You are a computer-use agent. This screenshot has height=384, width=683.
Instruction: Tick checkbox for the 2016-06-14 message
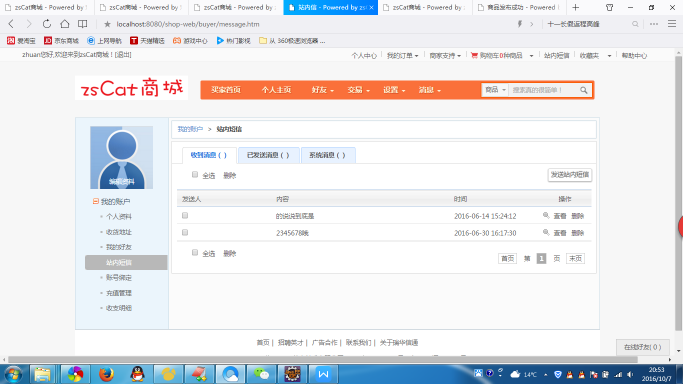185,216
